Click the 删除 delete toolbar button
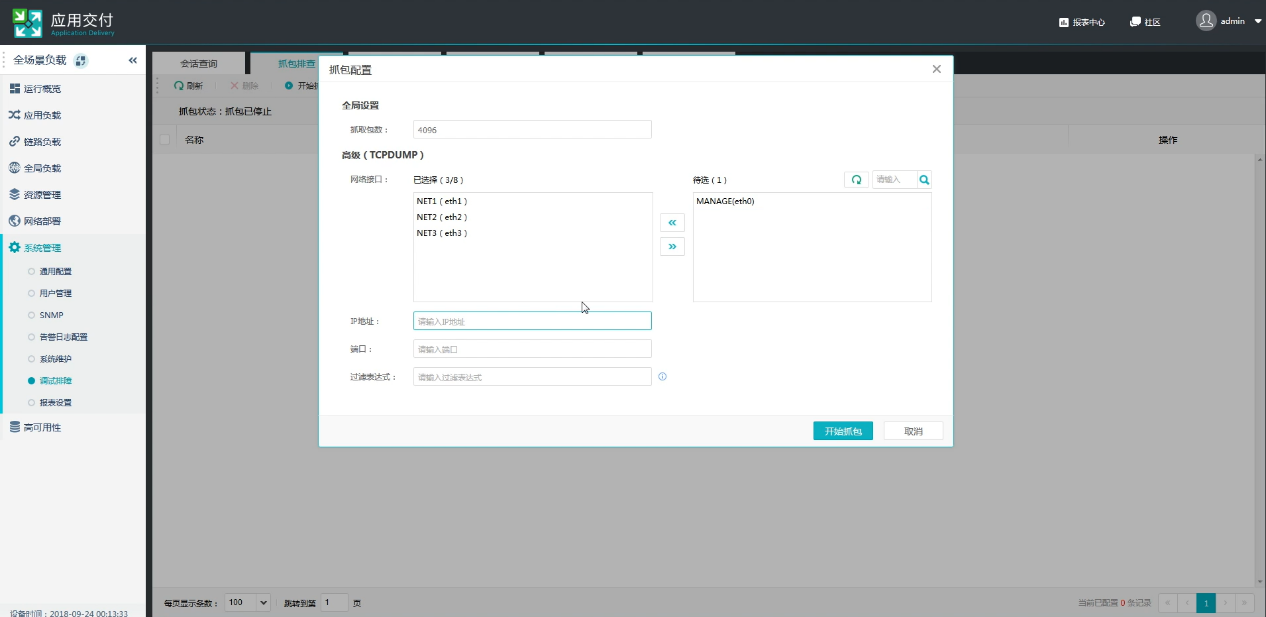Image resolution: width=1266 pixels, height=617 pixels. click(244, 86)
